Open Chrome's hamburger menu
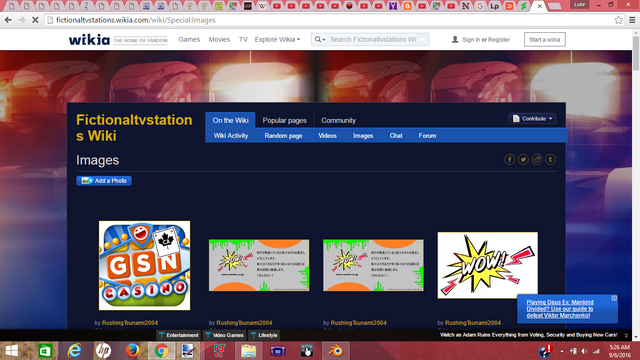The height and width of the screenshot is (360, 640). click(632, 20)
